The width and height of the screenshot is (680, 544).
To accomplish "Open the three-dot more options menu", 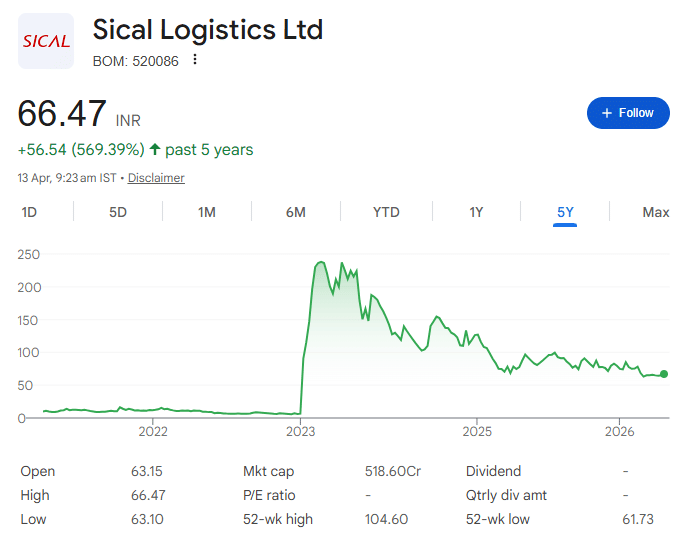I will coord(195,60).
